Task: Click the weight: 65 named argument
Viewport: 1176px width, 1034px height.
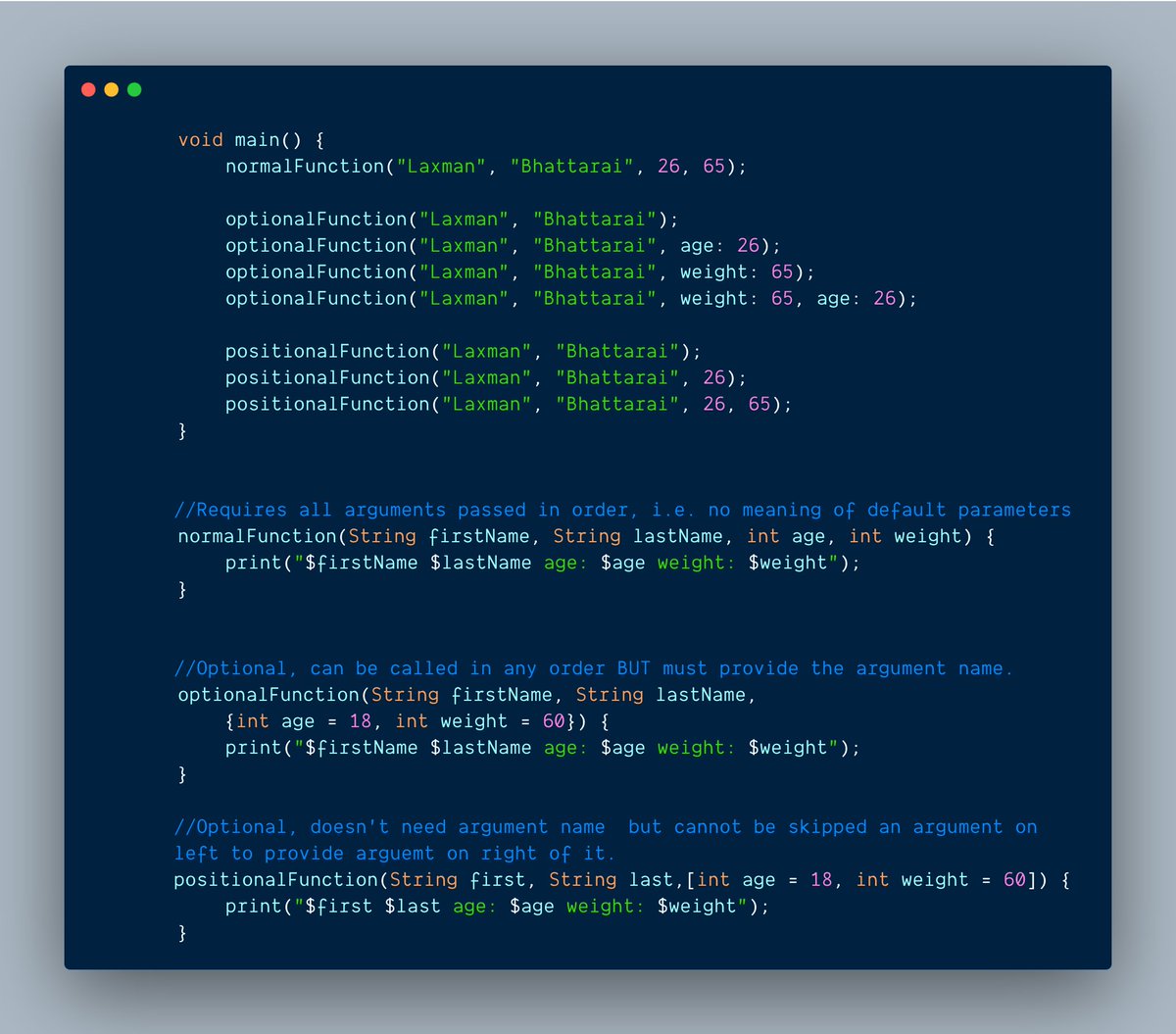Action: [735, 271]
